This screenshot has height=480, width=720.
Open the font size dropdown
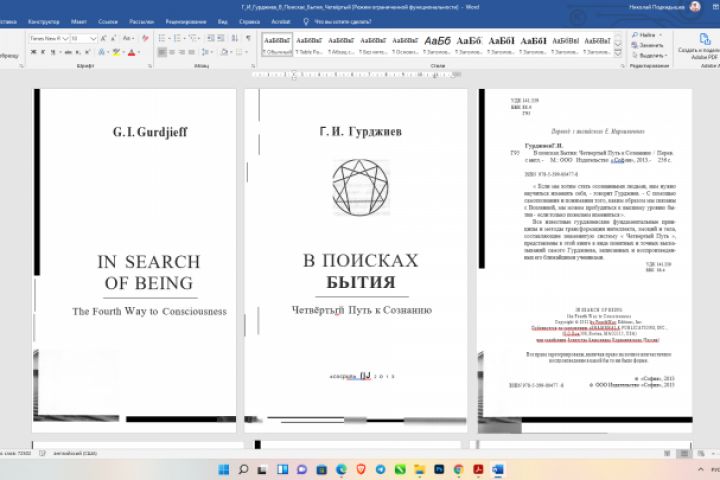tap(93, 38)
